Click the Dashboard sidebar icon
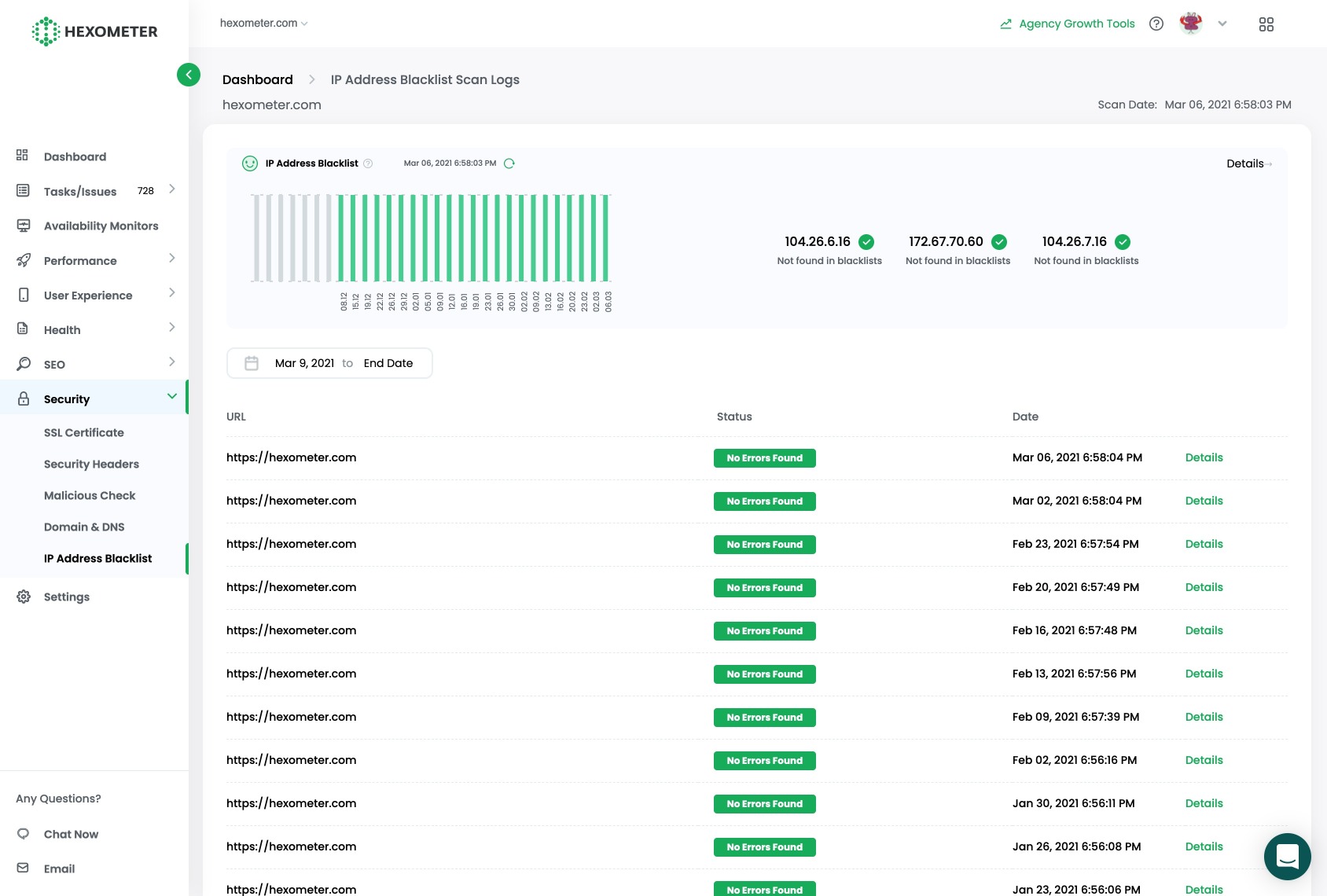The width and height of the screenshot is (1327, 896). pyautogui.click(x=23, y=156)
